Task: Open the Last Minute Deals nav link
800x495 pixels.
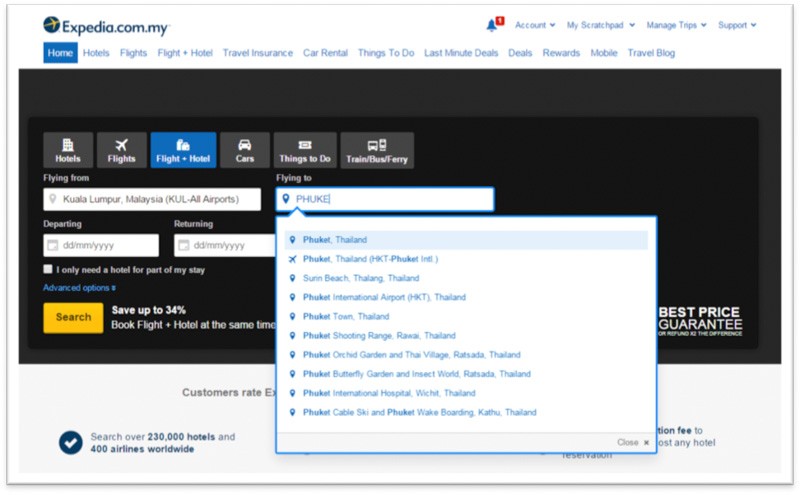Action: pos(461,53)
